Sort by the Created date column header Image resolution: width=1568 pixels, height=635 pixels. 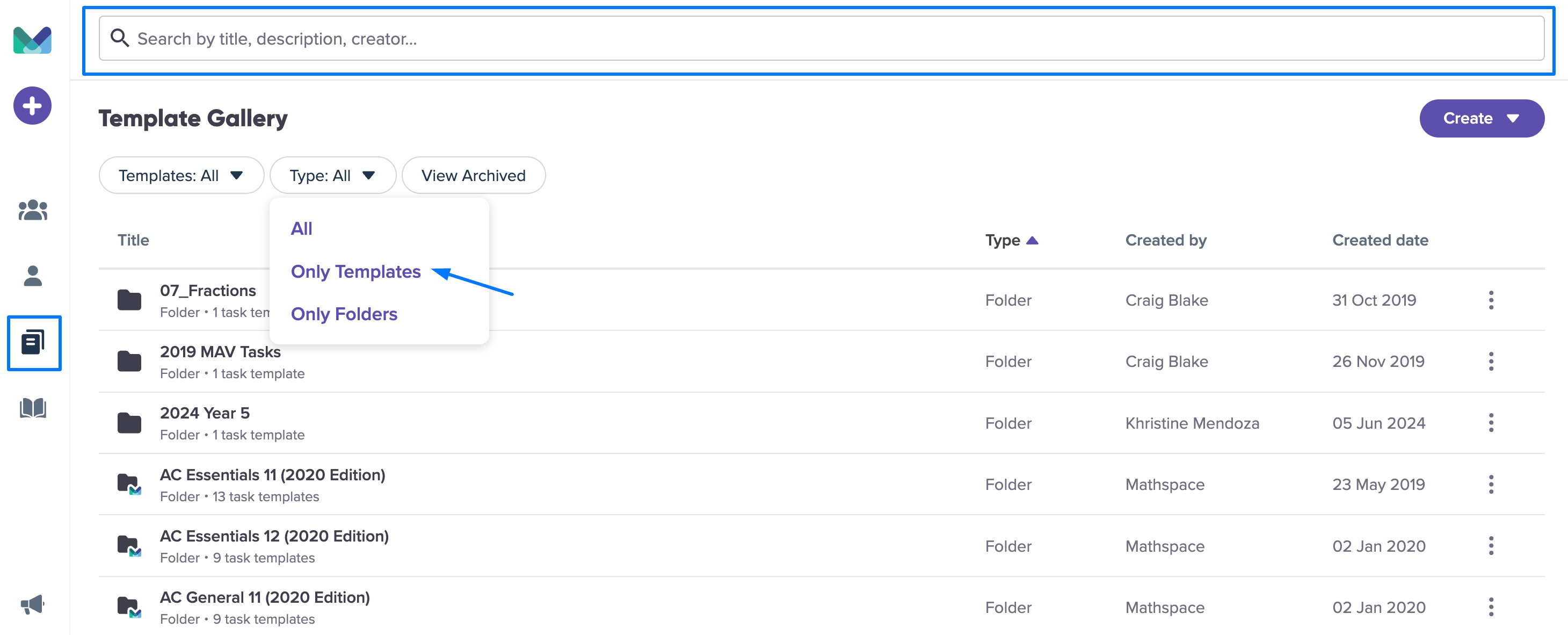pos(1380,241)
